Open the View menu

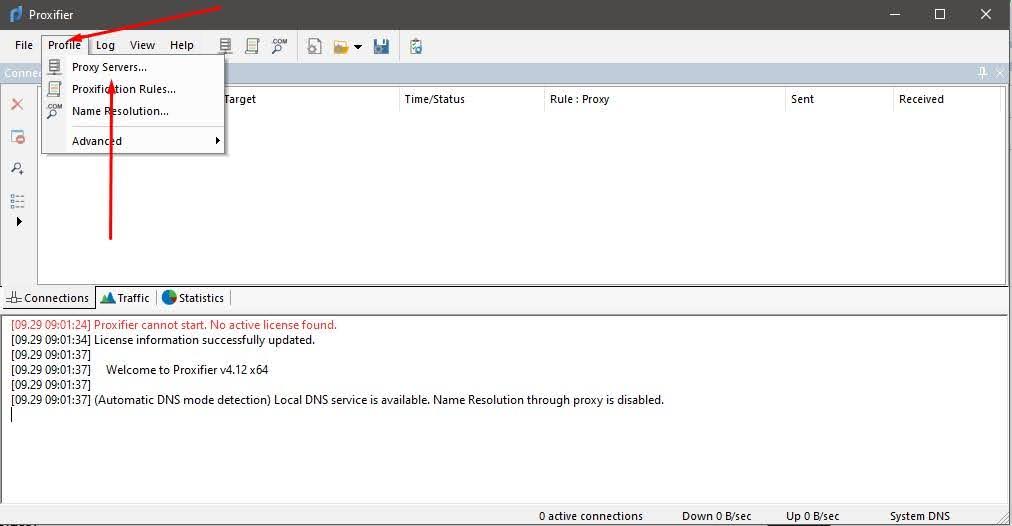pos(142,45)
